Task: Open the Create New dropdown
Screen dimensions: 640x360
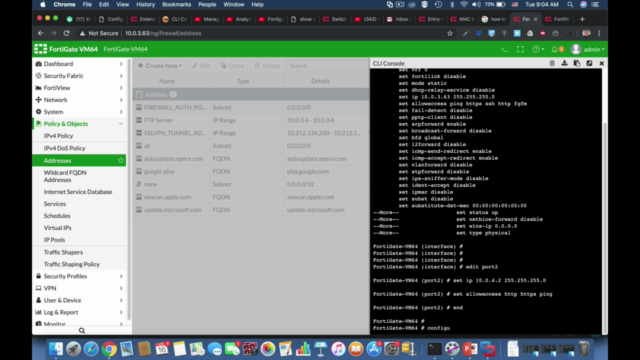Action: (x=160, y=66)
